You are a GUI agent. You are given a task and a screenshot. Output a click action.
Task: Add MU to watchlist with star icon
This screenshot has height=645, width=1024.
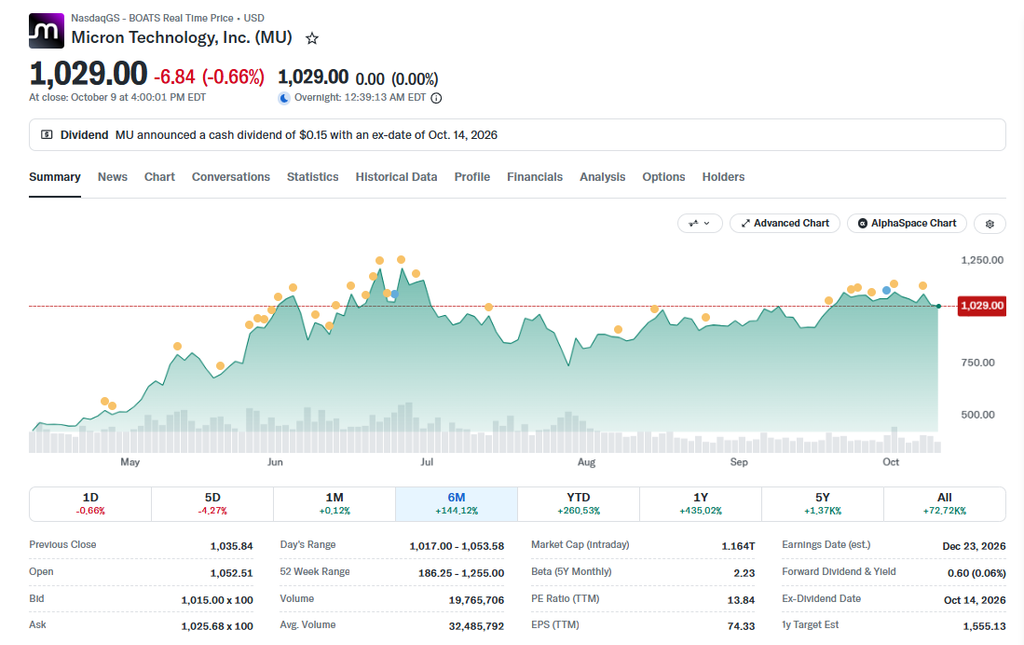click(x=312, y=39)
